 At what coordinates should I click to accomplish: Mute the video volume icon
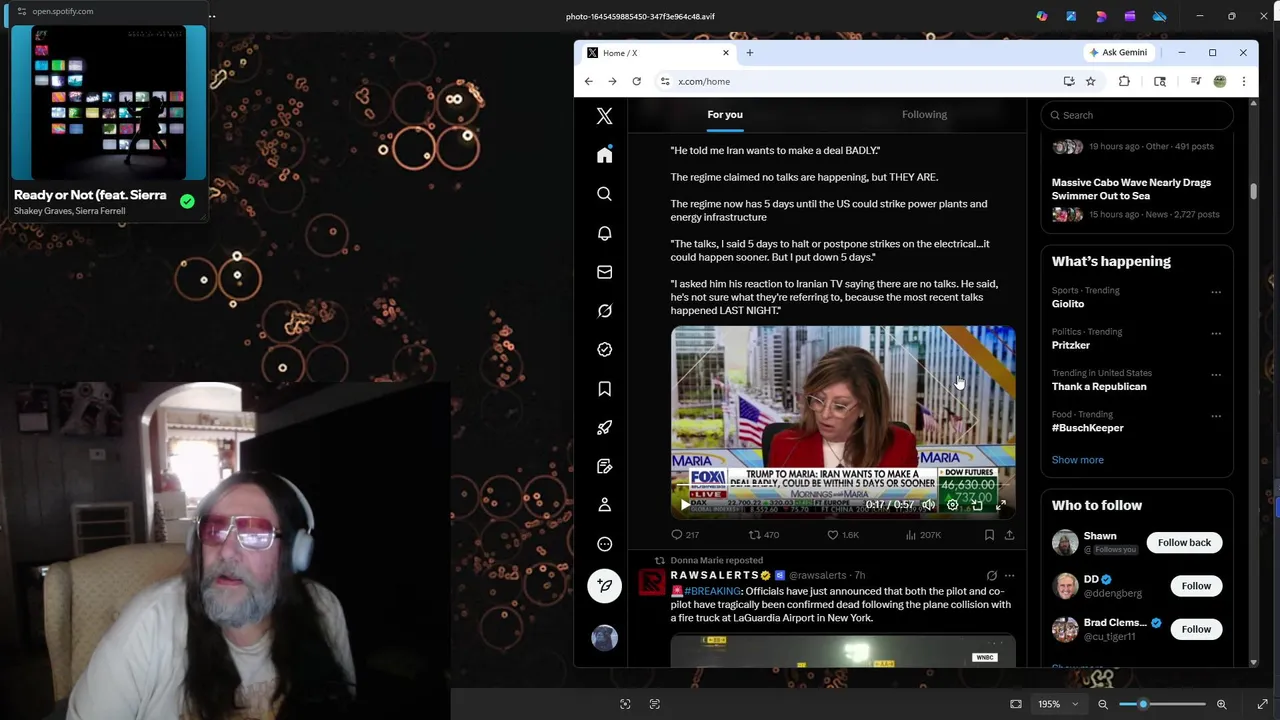[928, 506]
